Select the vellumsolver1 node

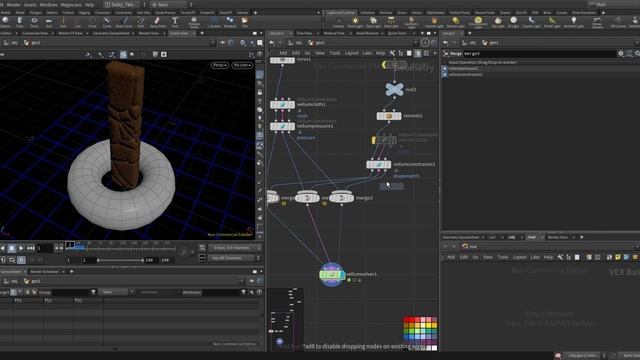click(x=332, y=275)
